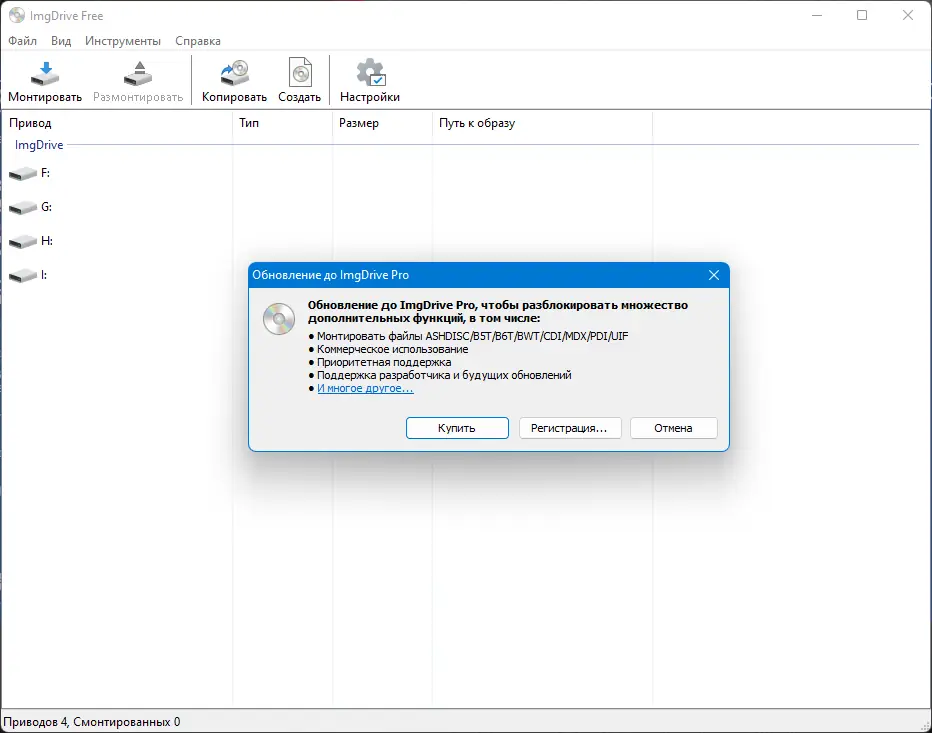
Task: Open the Инструменты menu
Action: click(x=122, y=41)
